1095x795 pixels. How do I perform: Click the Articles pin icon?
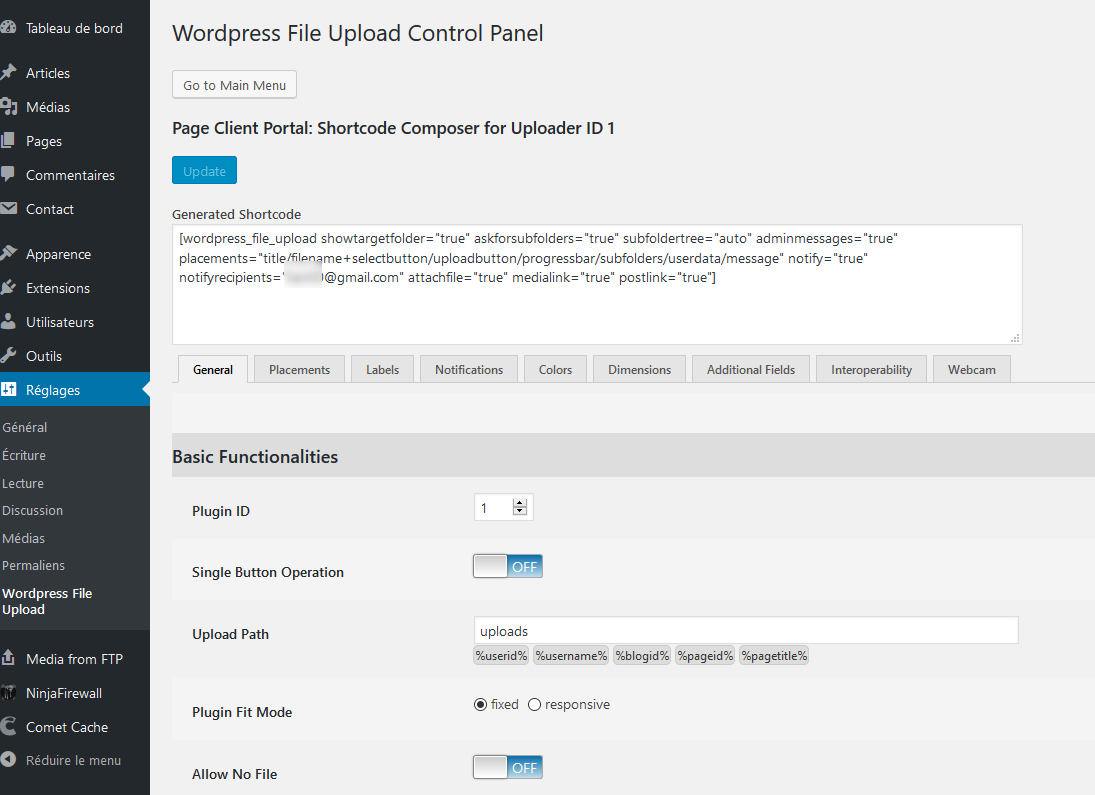click(8, 73)
